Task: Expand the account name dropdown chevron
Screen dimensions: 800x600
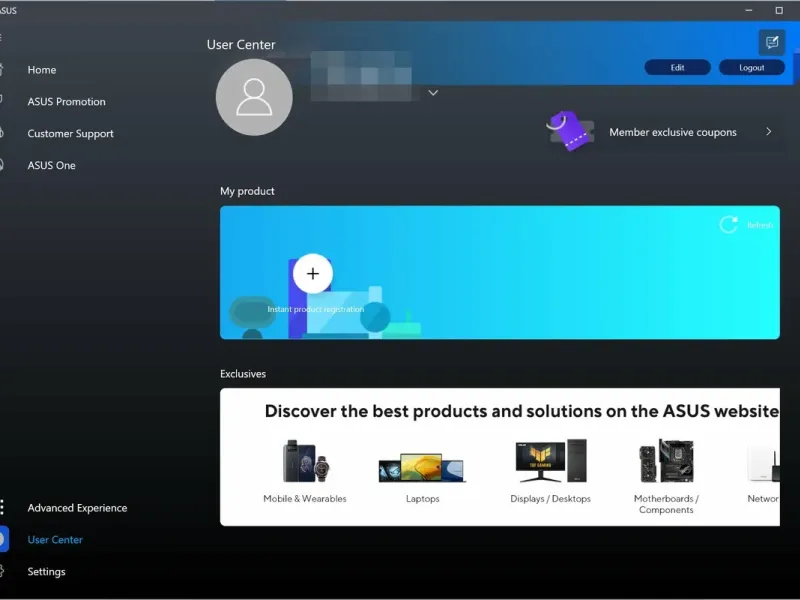Action: 433,93
